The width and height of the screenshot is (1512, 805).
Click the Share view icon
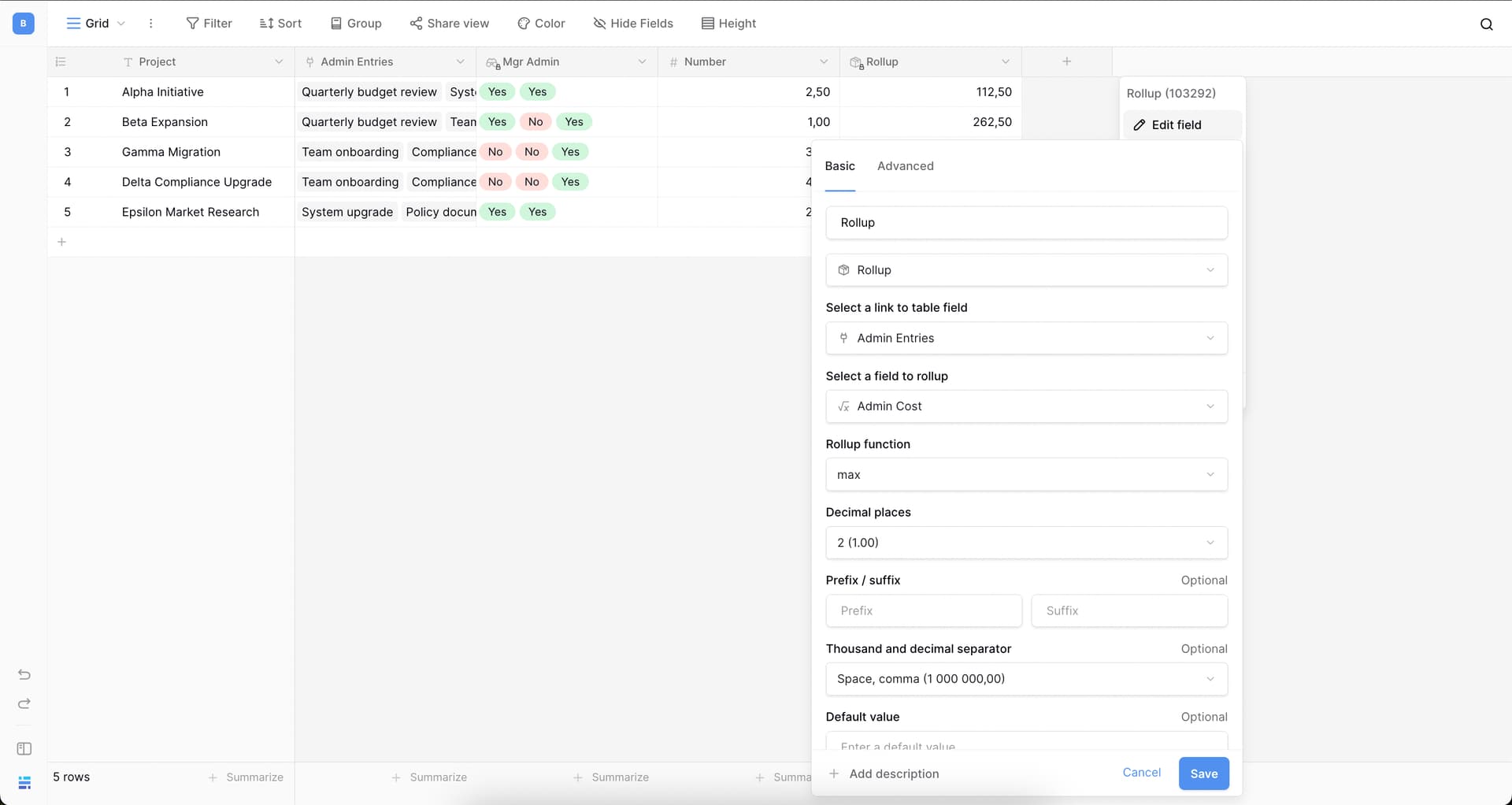tap(417, 24)
